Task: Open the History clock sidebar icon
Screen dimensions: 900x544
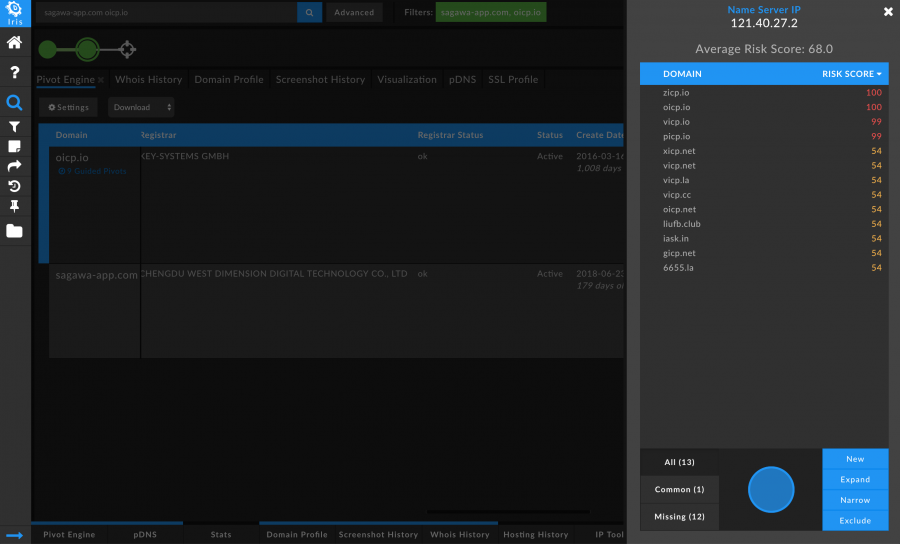Action: pyautogui.click(x=14, y=186)
